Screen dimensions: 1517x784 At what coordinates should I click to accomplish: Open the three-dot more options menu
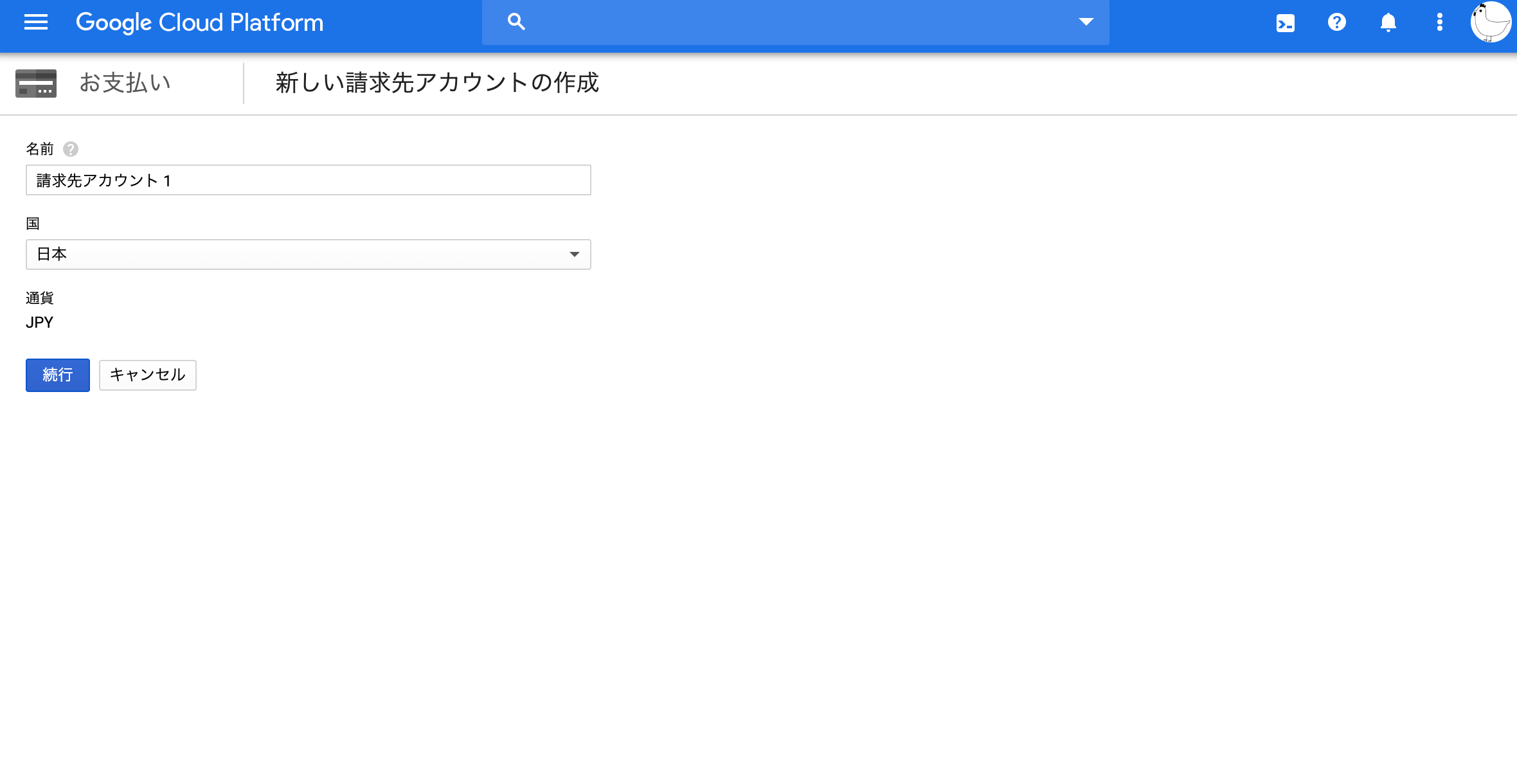[1439, 22]
